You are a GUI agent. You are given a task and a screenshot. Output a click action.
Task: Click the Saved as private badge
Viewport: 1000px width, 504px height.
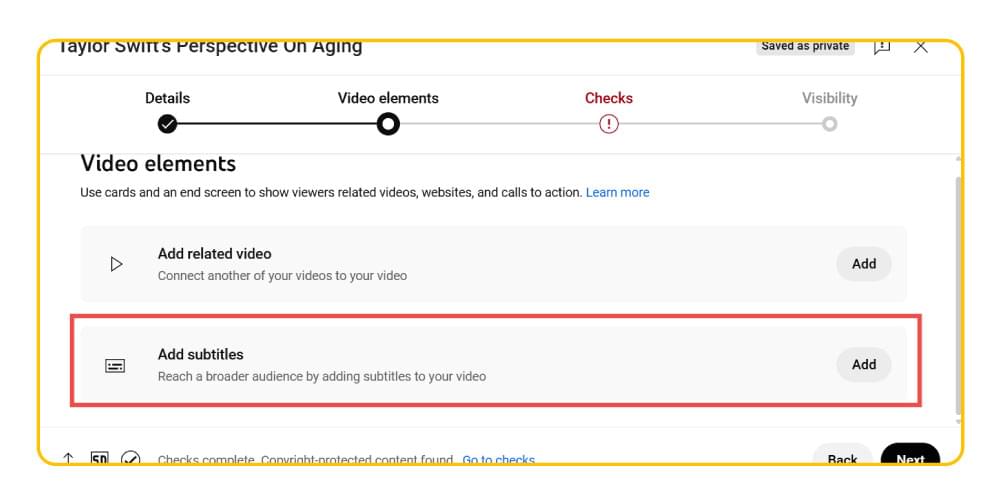(805, 47)
